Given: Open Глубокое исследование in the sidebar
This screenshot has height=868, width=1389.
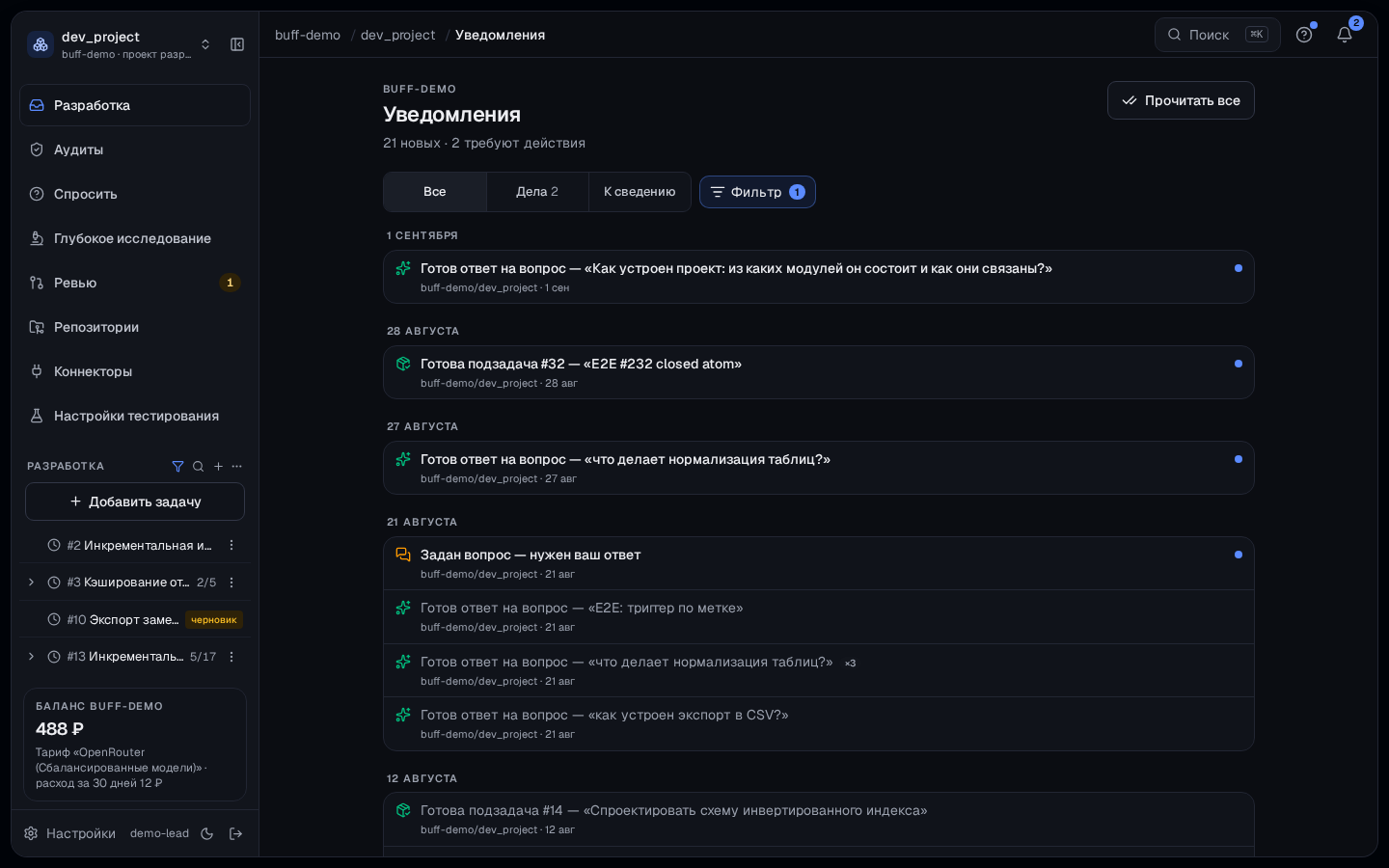Looking at the screenshot, I should point(135,238).
